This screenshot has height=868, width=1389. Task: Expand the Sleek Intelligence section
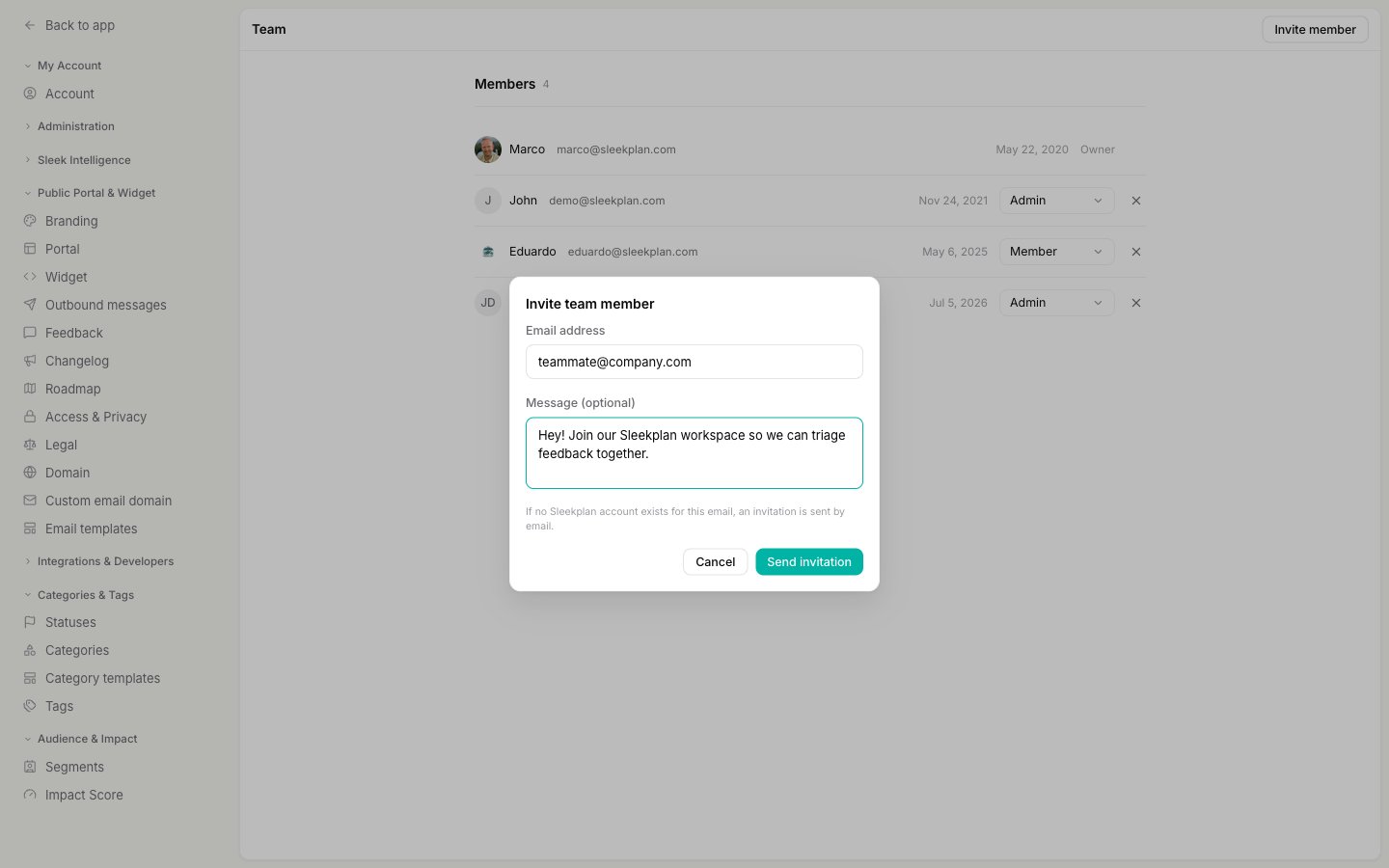[x=77, y=160]
